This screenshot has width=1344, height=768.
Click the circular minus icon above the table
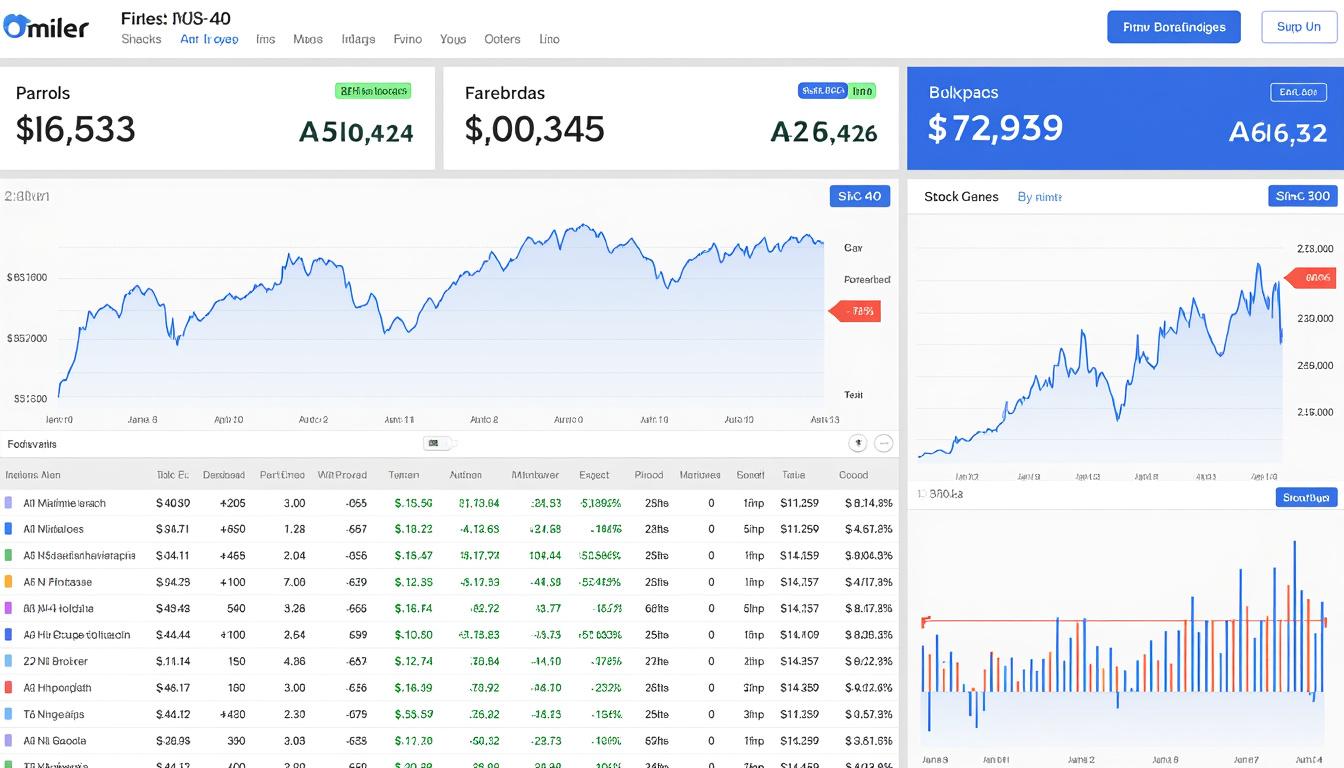coord(883,443)
